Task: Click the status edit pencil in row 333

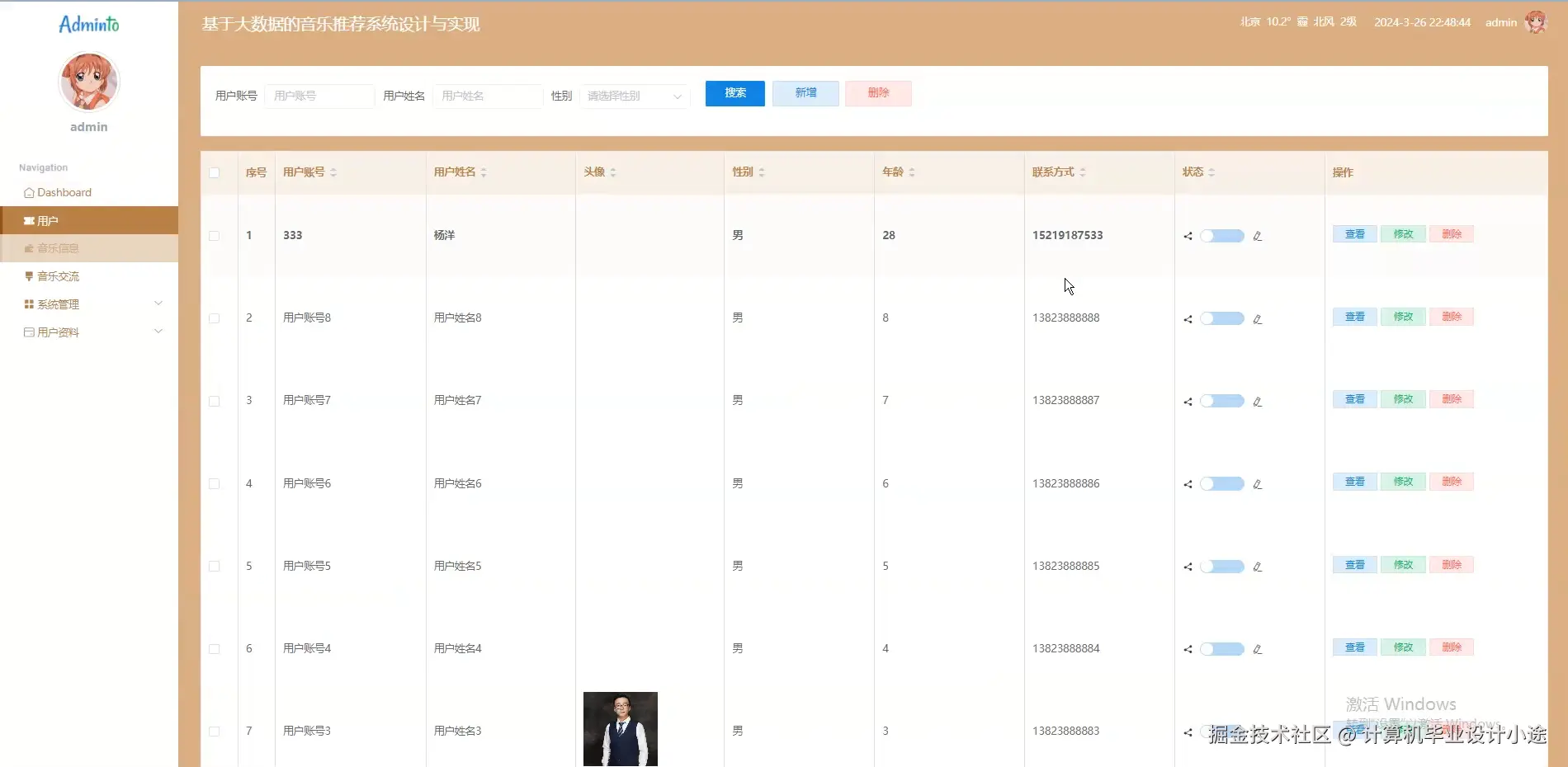Action: pyautogui.click(x=1257, y=236)
